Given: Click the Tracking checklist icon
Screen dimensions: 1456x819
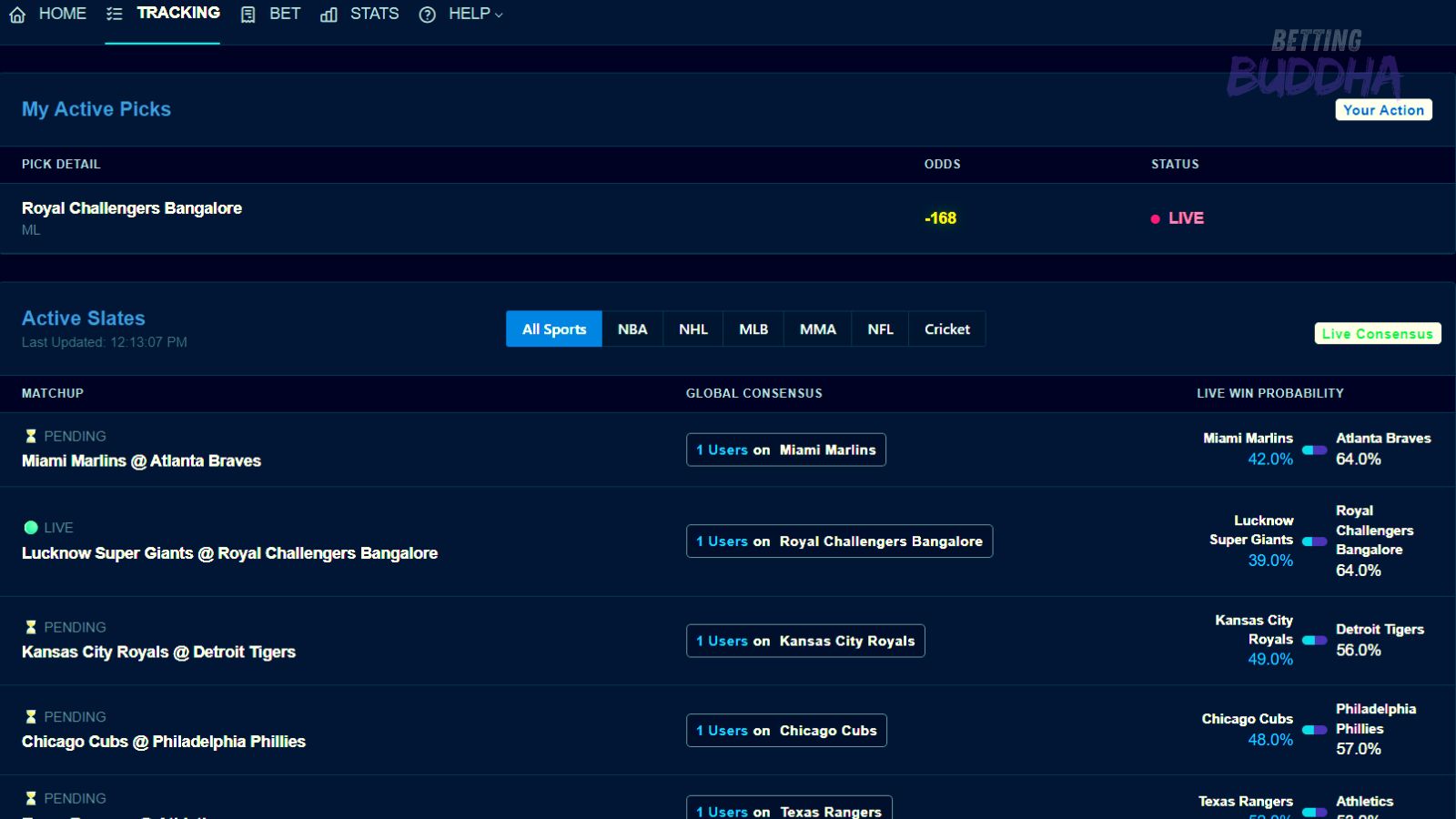Looking at the screenshot, I should coord(114,14).
